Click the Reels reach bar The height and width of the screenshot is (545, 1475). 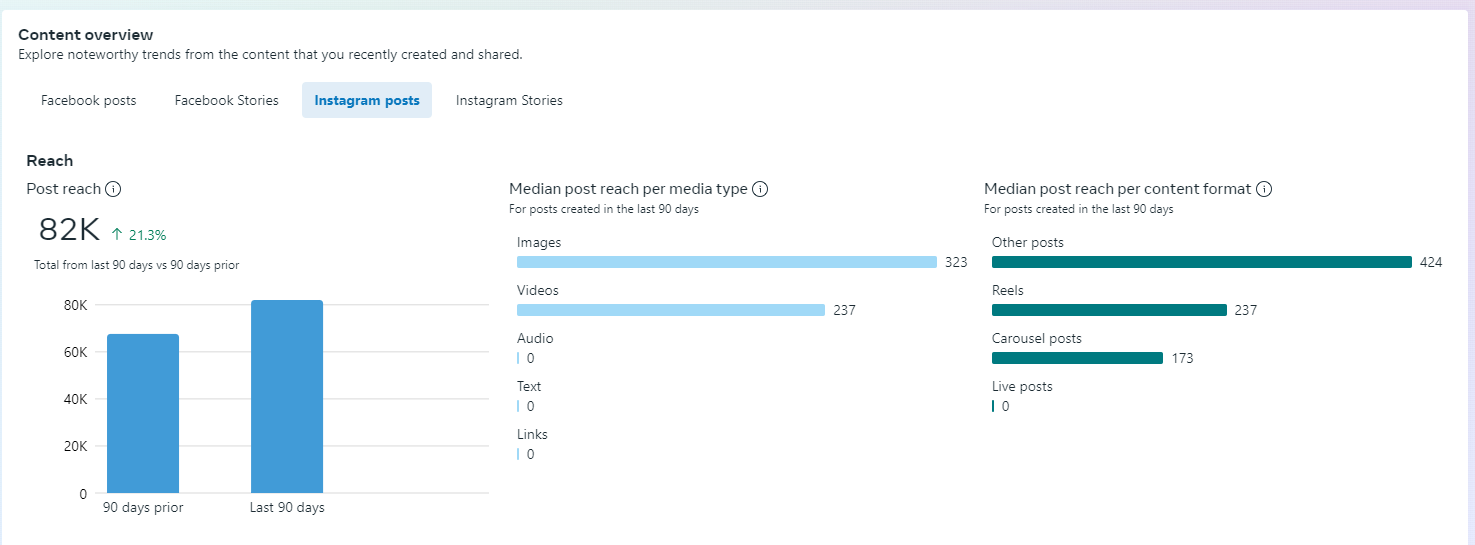1109,310
